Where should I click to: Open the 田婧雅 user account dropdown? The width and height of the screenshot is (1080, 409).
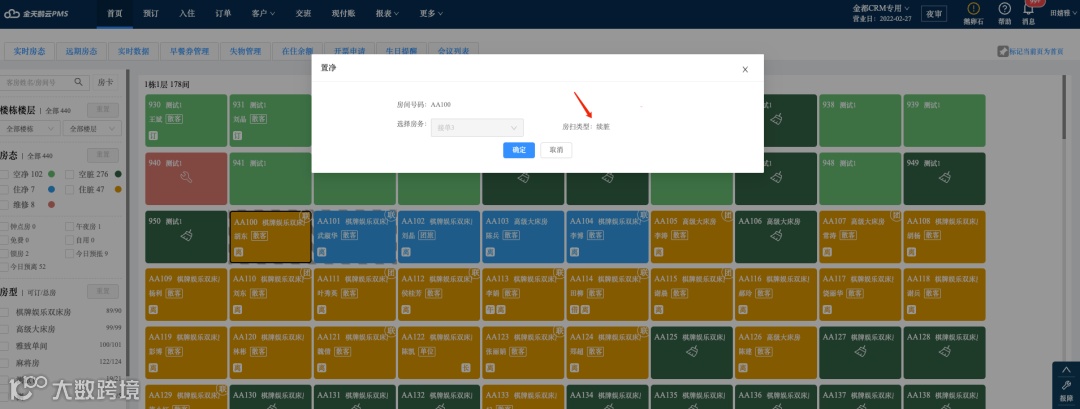coord(1064,12)
